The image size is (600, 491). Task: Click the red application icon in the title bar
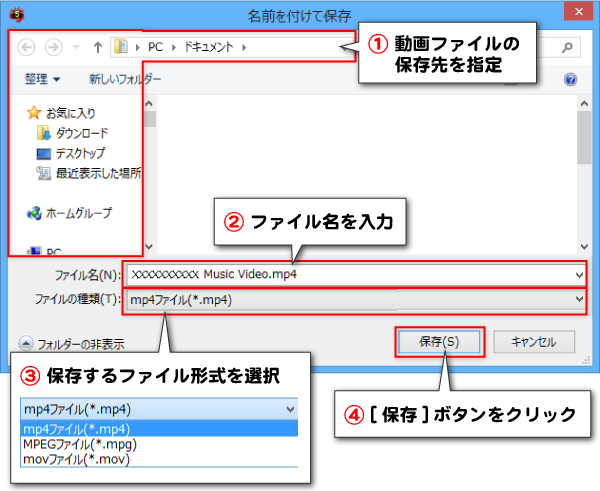[15, 14]
